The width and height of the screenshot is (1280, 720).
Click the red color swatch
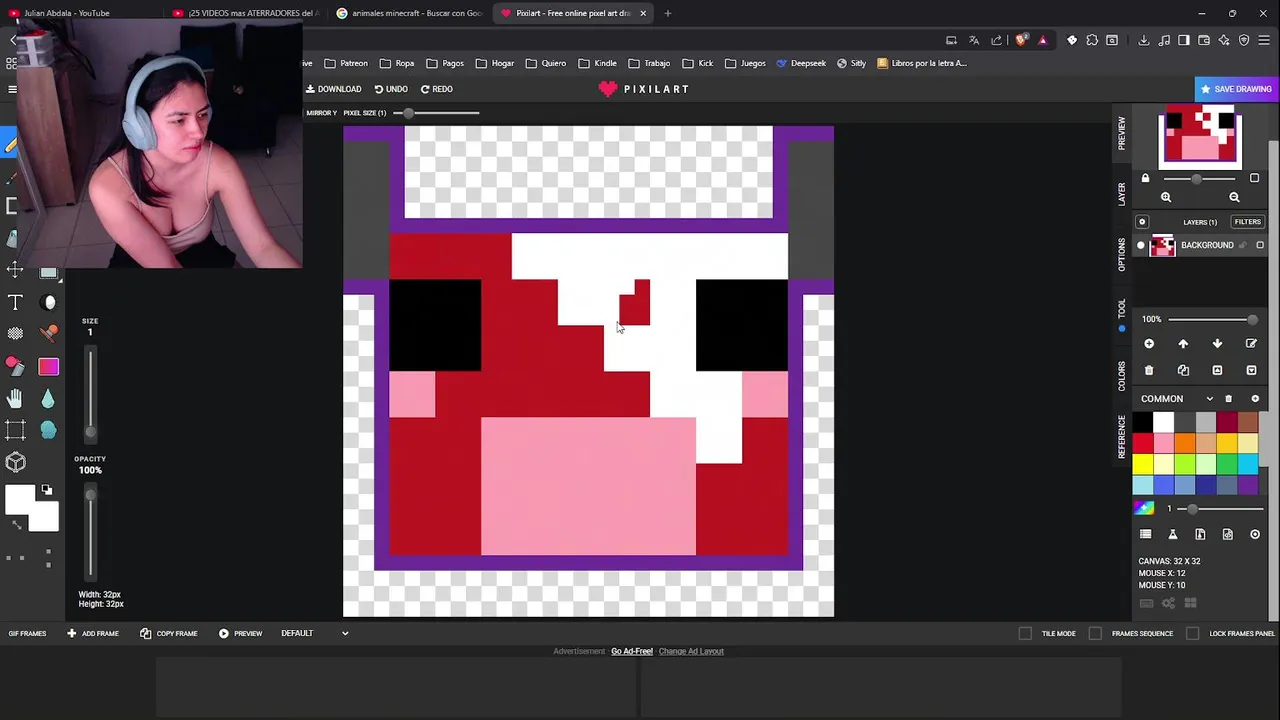(x=1142, y=443)
